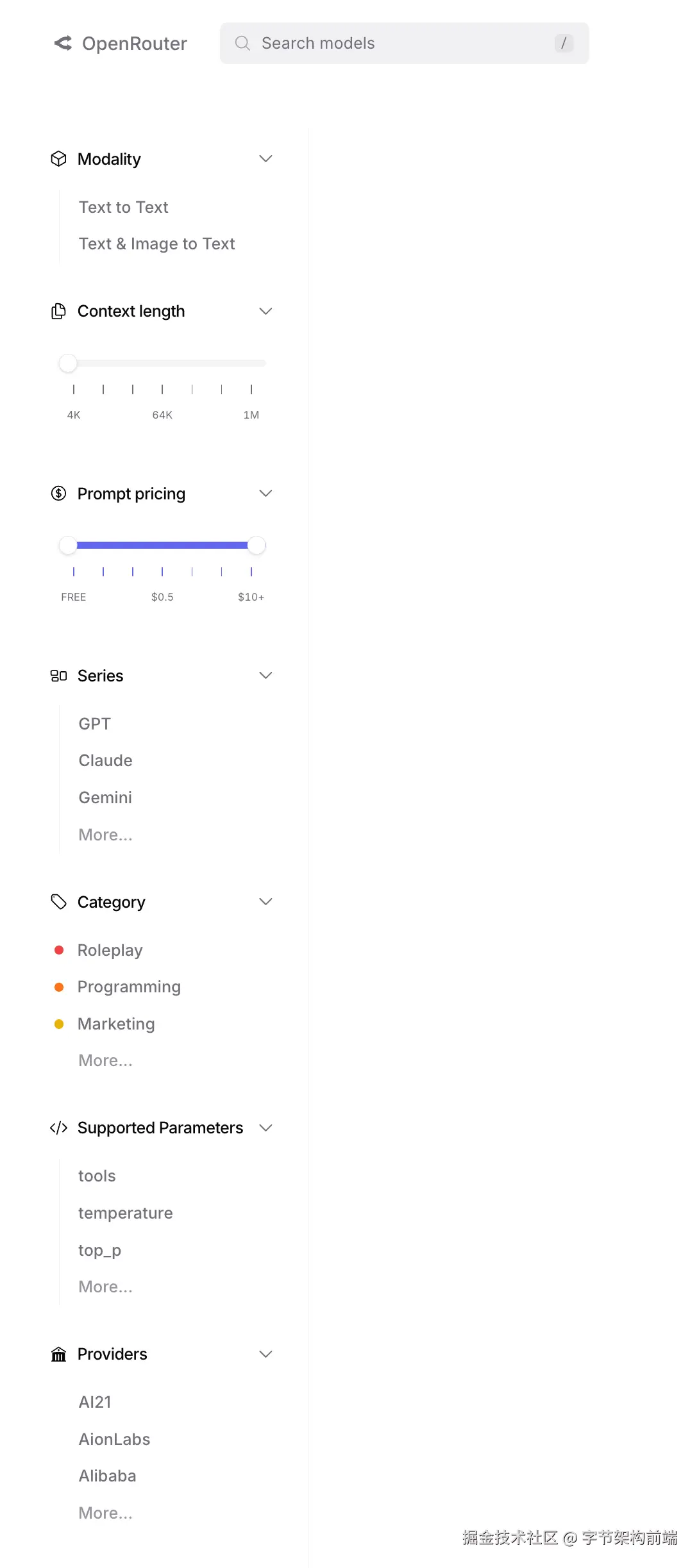Click the magnifier icon in search bar
699x1568 pixels.
pyautogui.click(x=242, y=43)
